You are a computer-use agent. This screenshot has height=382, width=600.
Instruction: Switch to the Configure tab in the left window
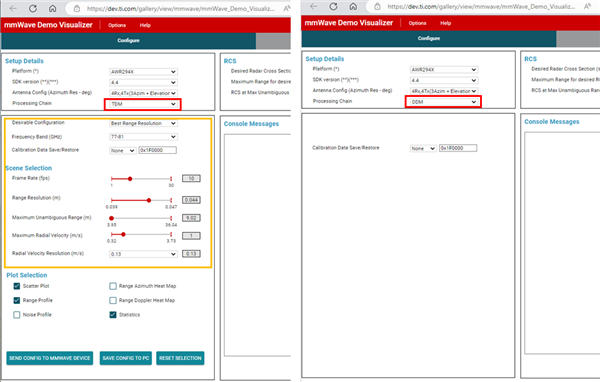[x=129, y=41]
